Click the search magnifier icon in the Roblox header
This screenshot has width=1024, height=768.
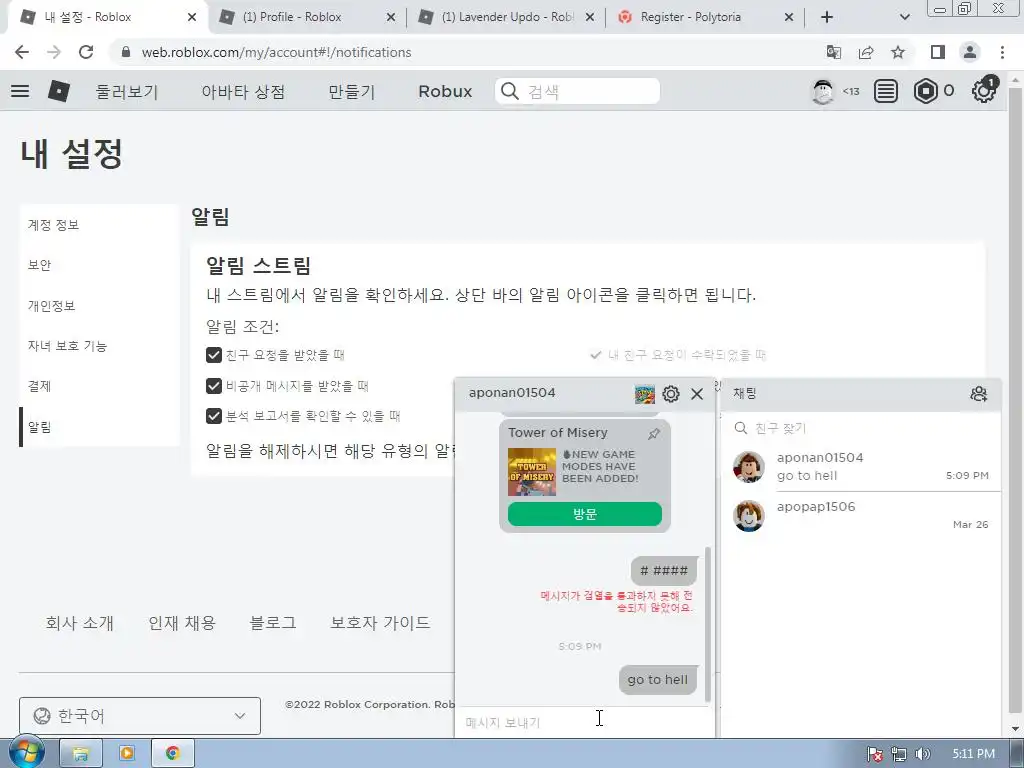[509, 91]
